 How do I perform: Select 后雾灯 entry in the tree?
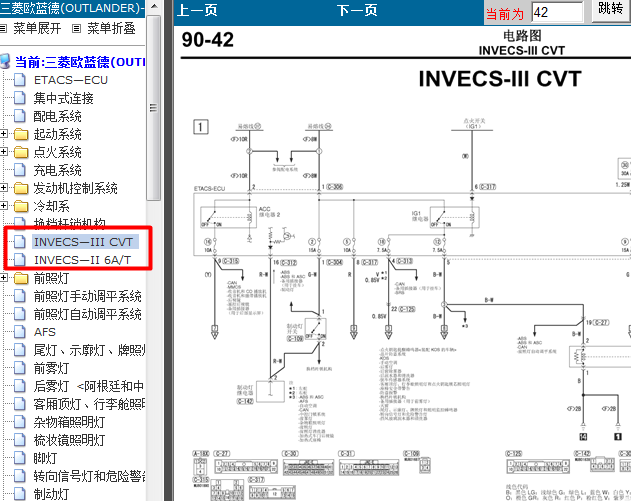point(89,386)
